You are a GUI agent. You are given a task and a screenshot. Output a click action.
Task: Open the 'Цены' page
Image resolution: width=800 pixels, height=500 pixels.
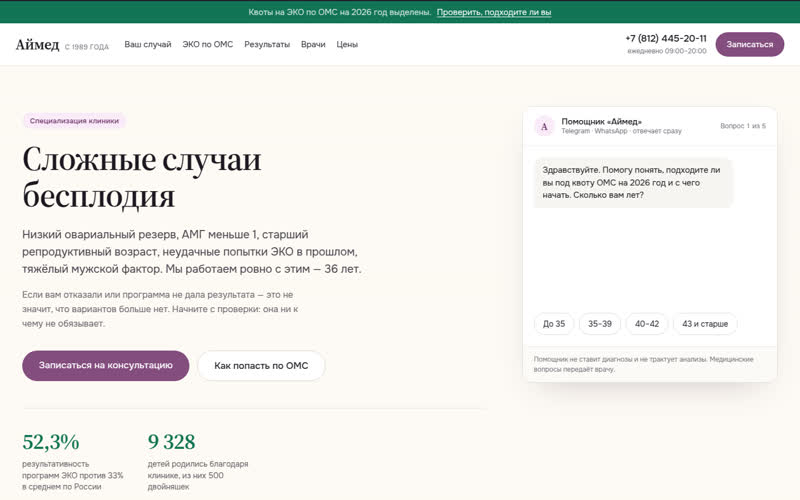tap(347, 44)
